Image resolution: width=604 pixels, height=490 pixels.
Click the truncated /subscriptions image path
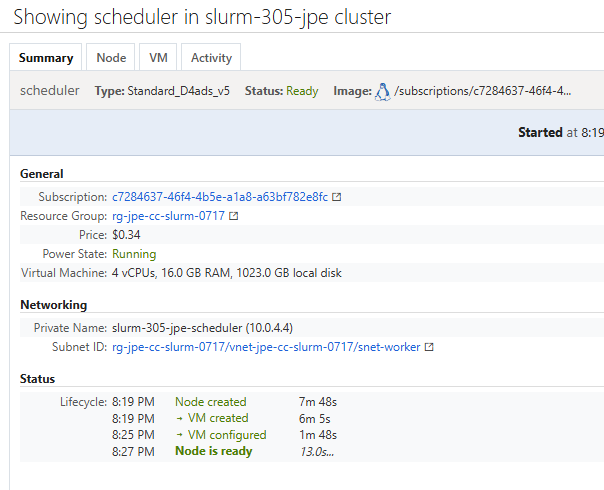click(x=483, y=91)
